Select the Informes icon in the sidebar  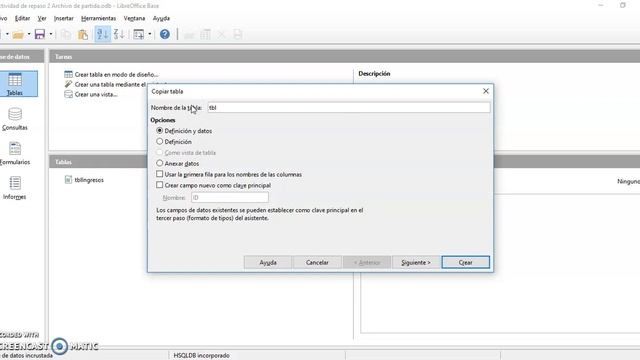(x=15, y=188)
